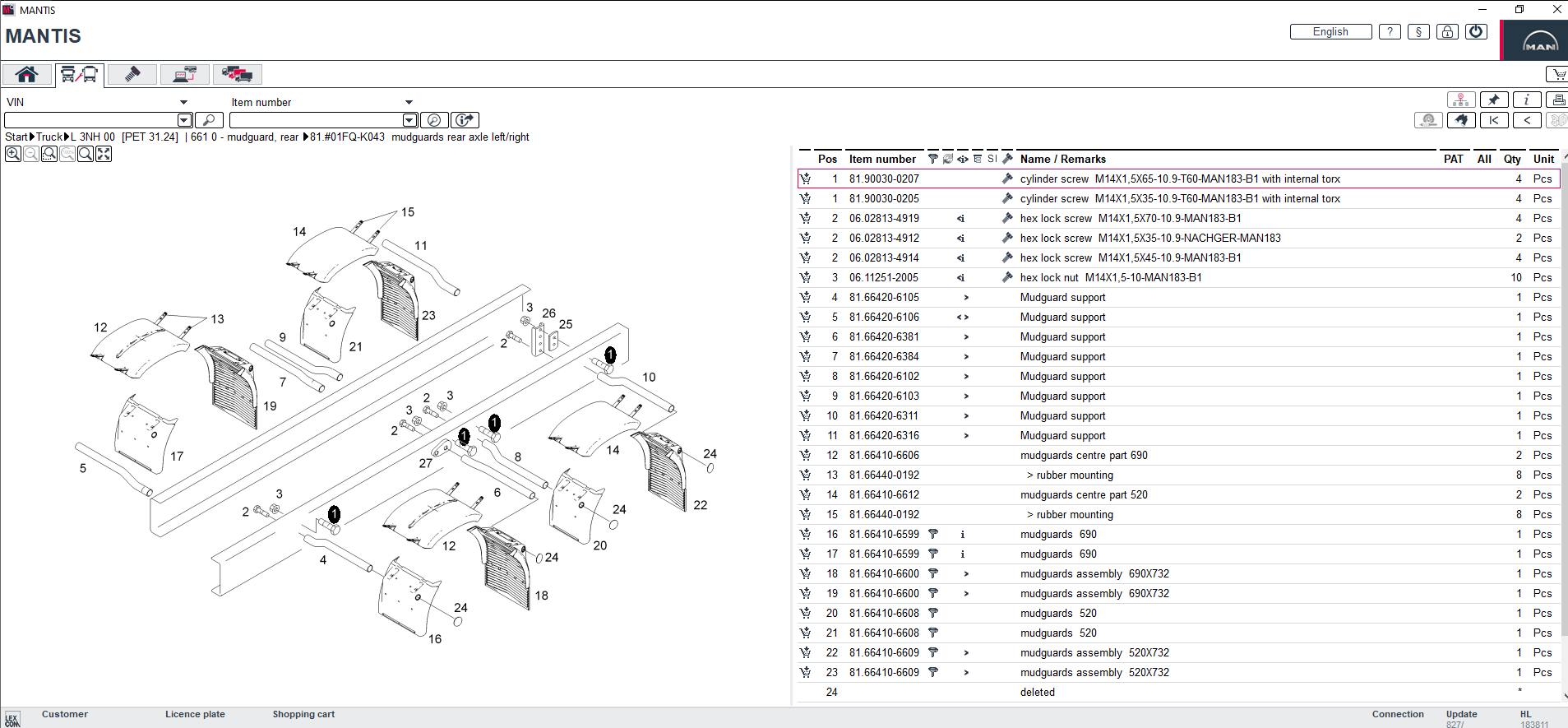The height and width of the screenshot is (728, 1568).
Task: Click the filter icon on position 18 row
Action: pyautogui.click(x=933, y=573)
